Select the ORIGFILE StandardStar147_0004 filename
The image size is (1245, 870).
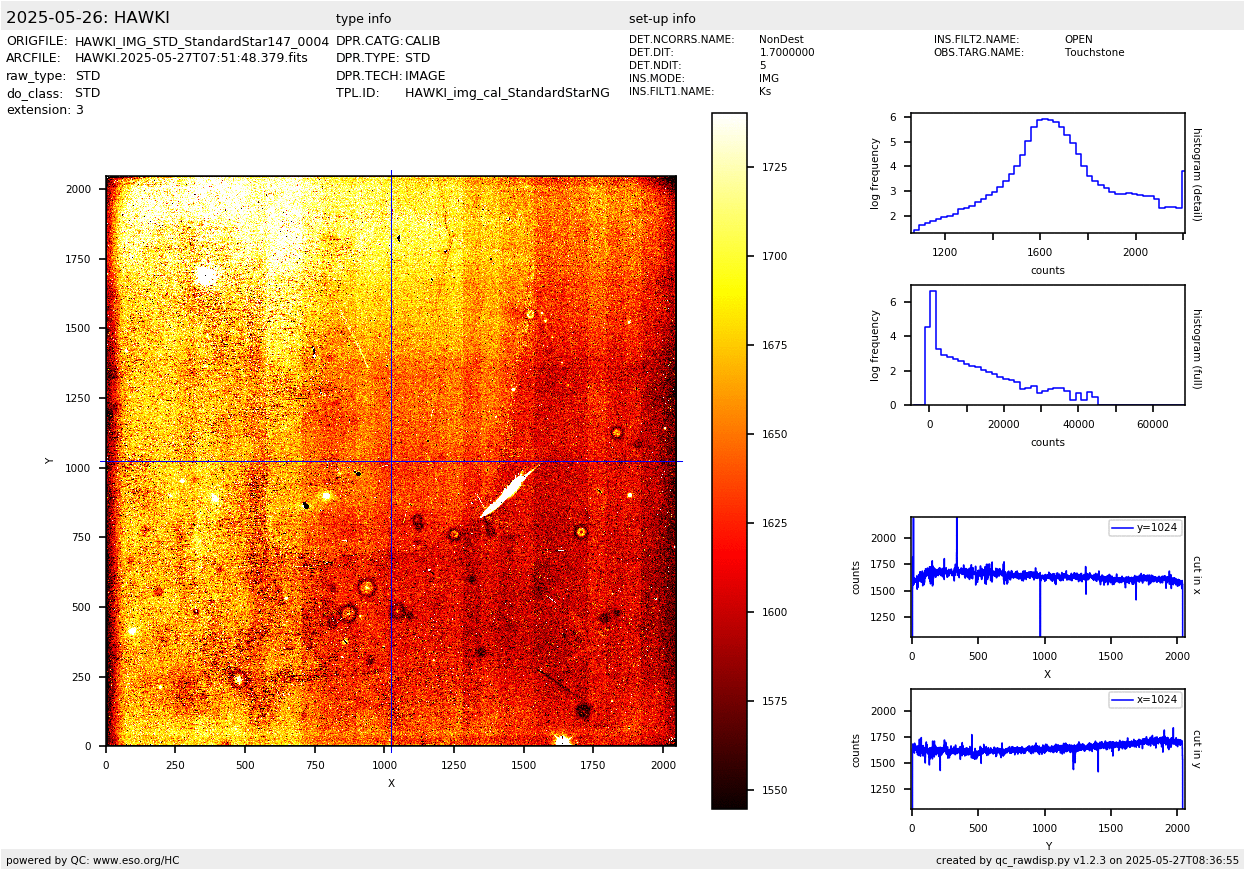(x=201, y=41)
